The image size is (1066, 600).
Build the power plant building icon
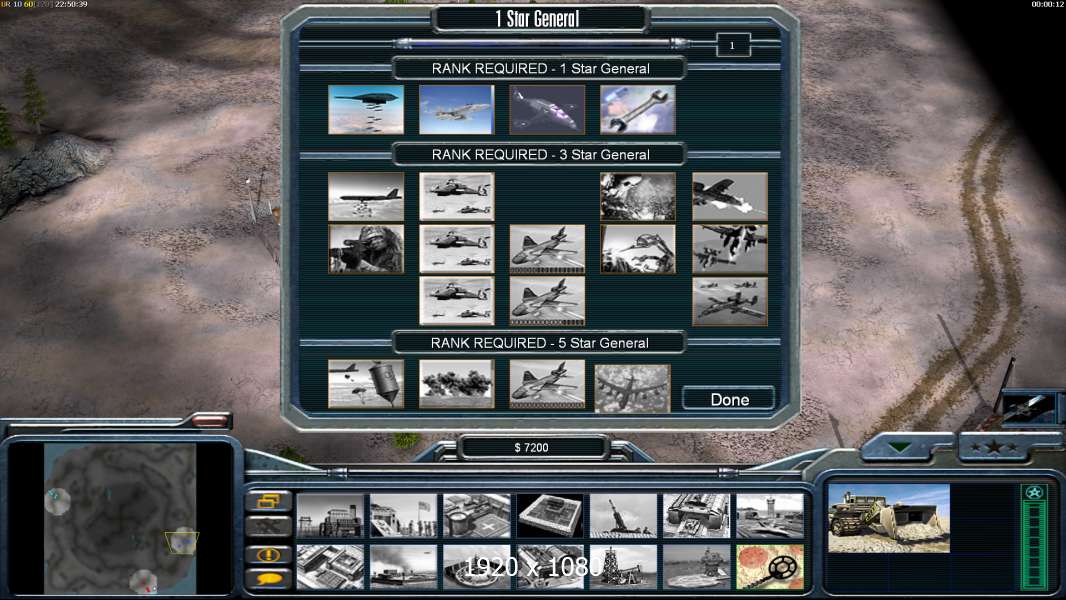pyautogui.click(x=330, y=516)
